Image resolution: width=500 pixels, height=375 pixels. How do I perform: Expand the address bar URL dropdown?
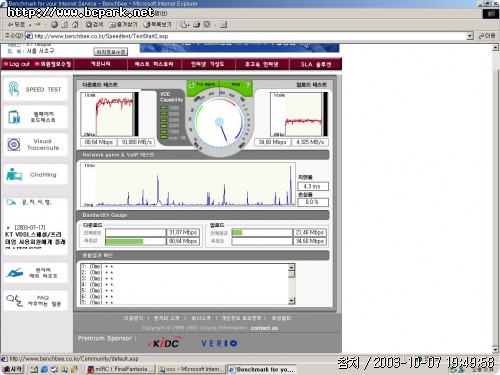pyautogui.click(x=470, y=36)
